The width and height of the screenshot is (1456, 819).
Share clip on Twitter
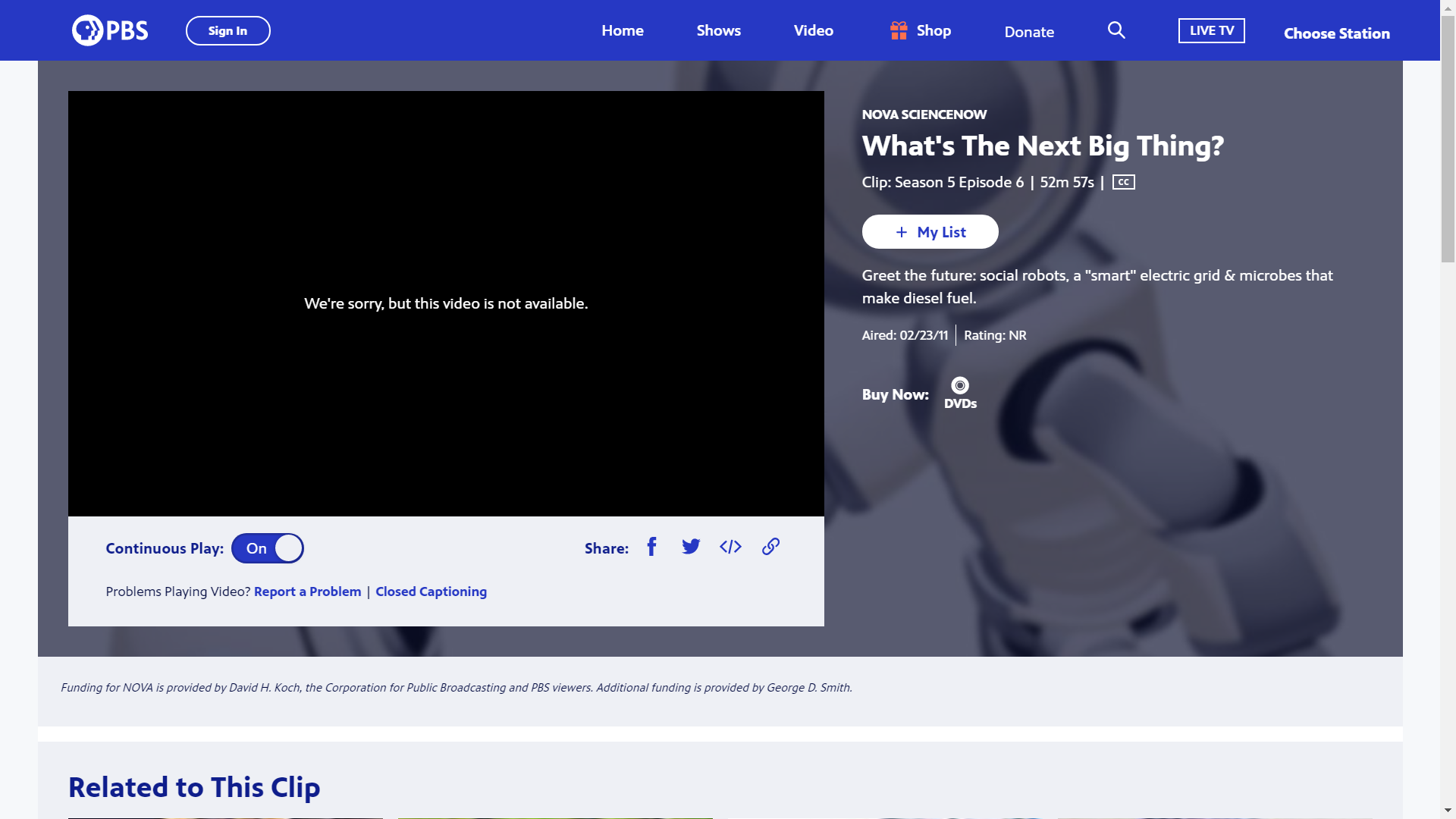tap(691, 547)
